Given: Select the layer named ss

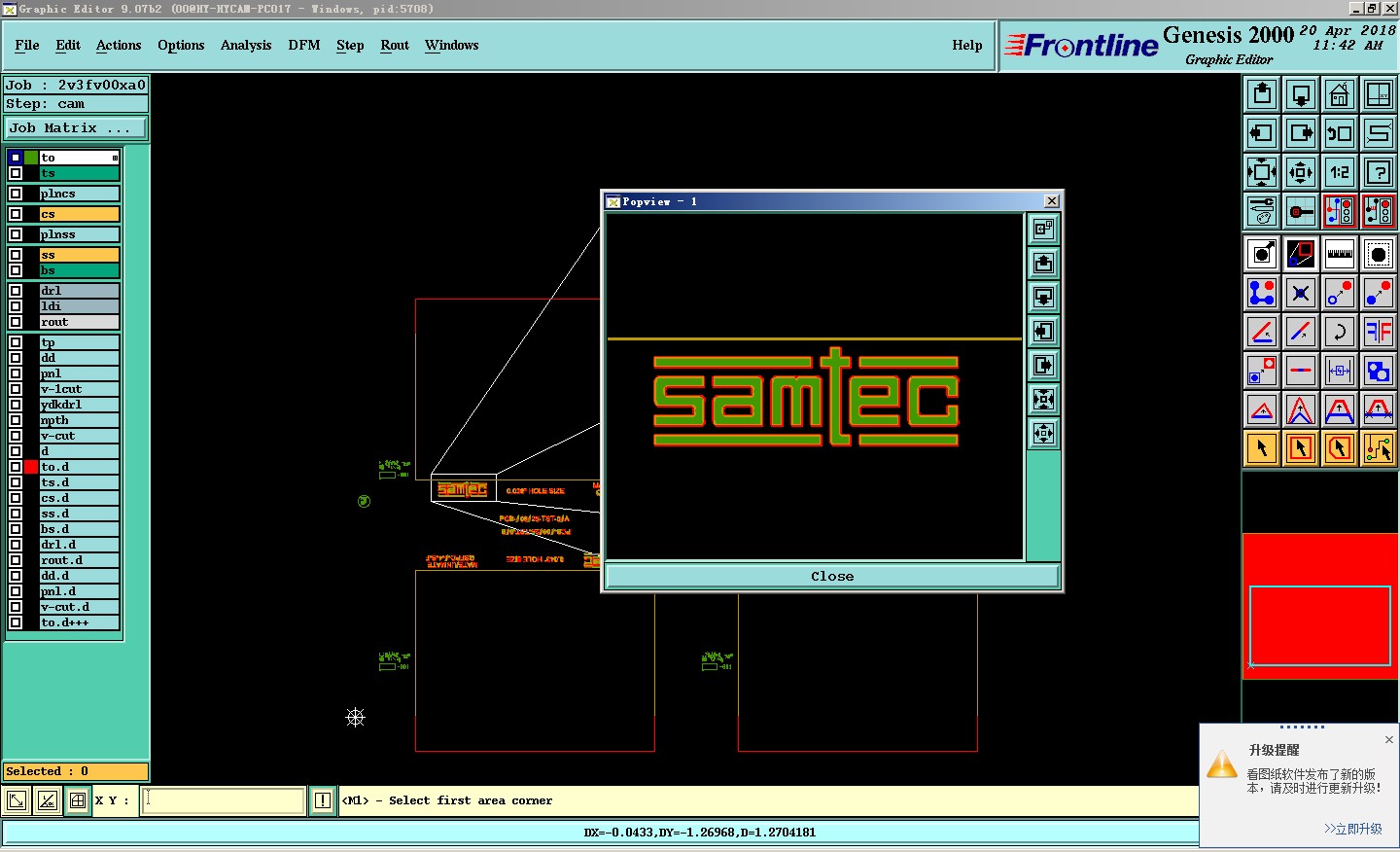Looking at the screenshot, I should 80,255.
